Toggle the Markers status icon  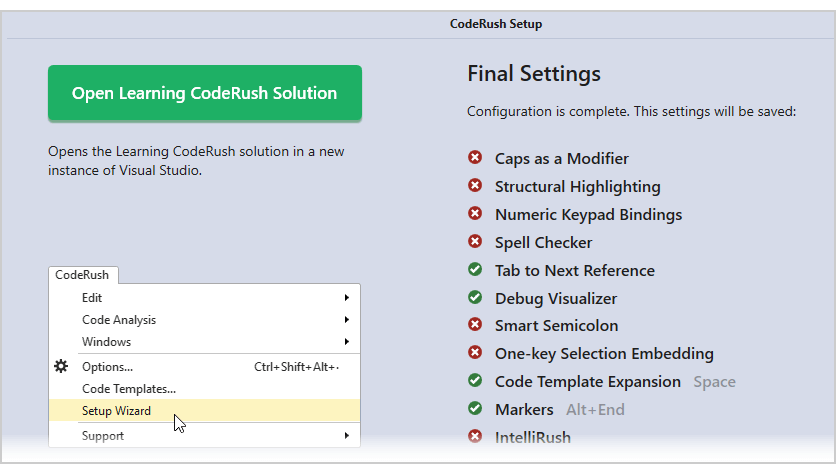[475, 409]
